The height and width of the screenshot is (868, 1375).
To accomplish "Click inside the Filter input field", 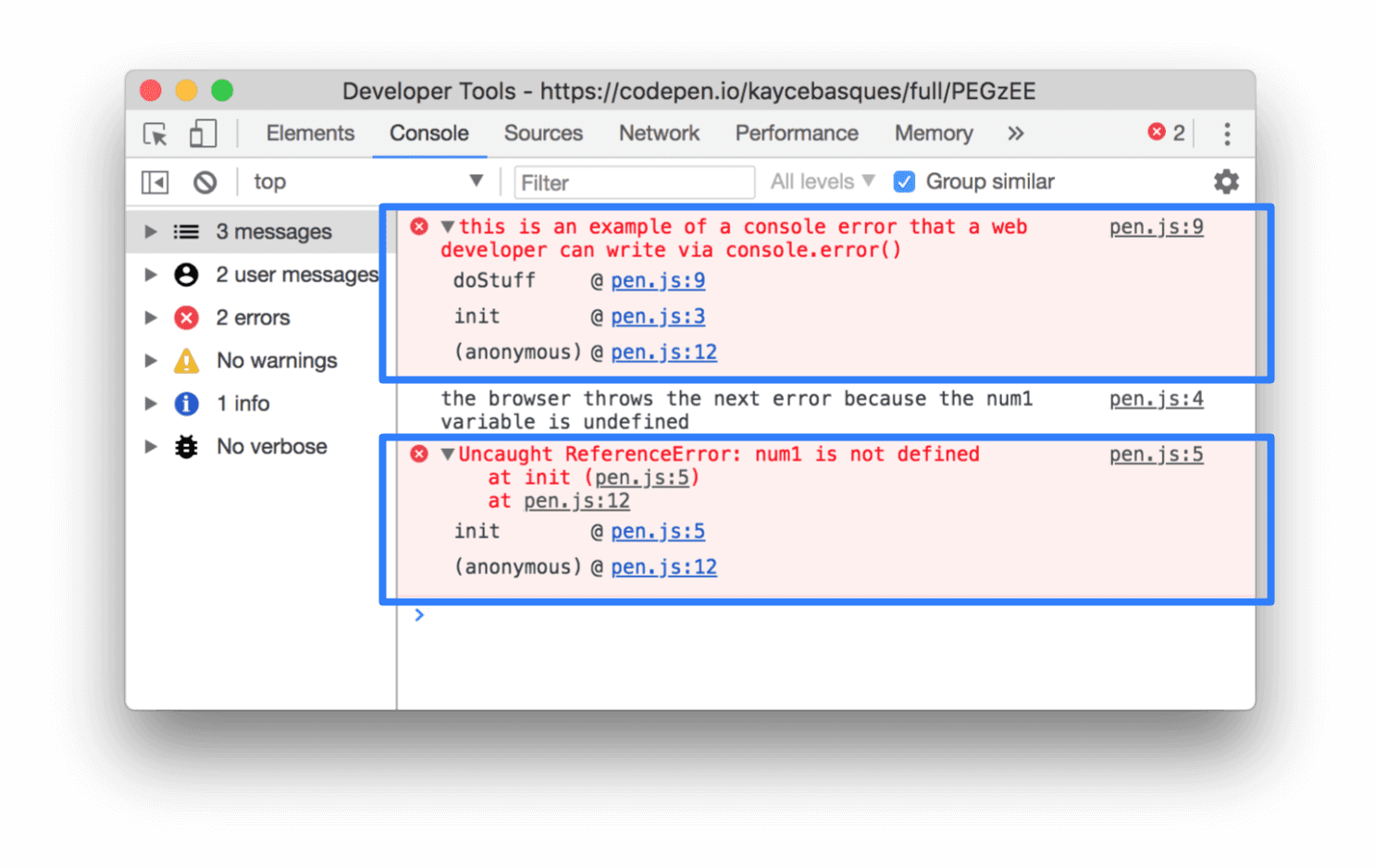I will tap(635, 182).
